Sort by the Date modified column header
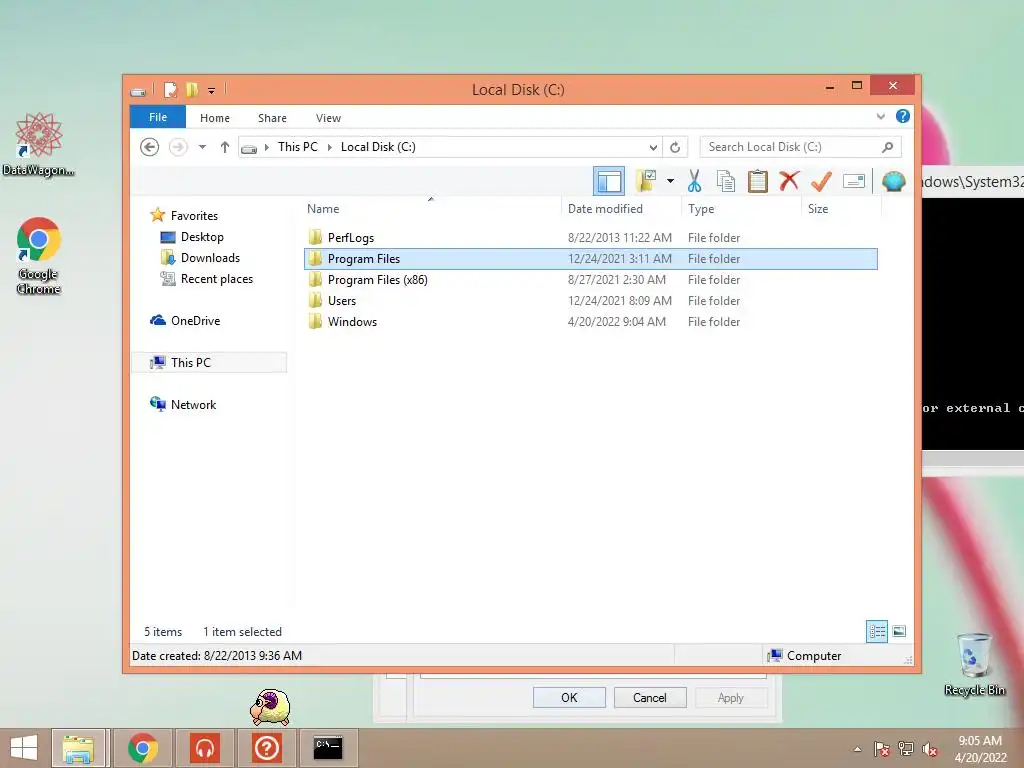1024x768 pixels. pos(605,209)
